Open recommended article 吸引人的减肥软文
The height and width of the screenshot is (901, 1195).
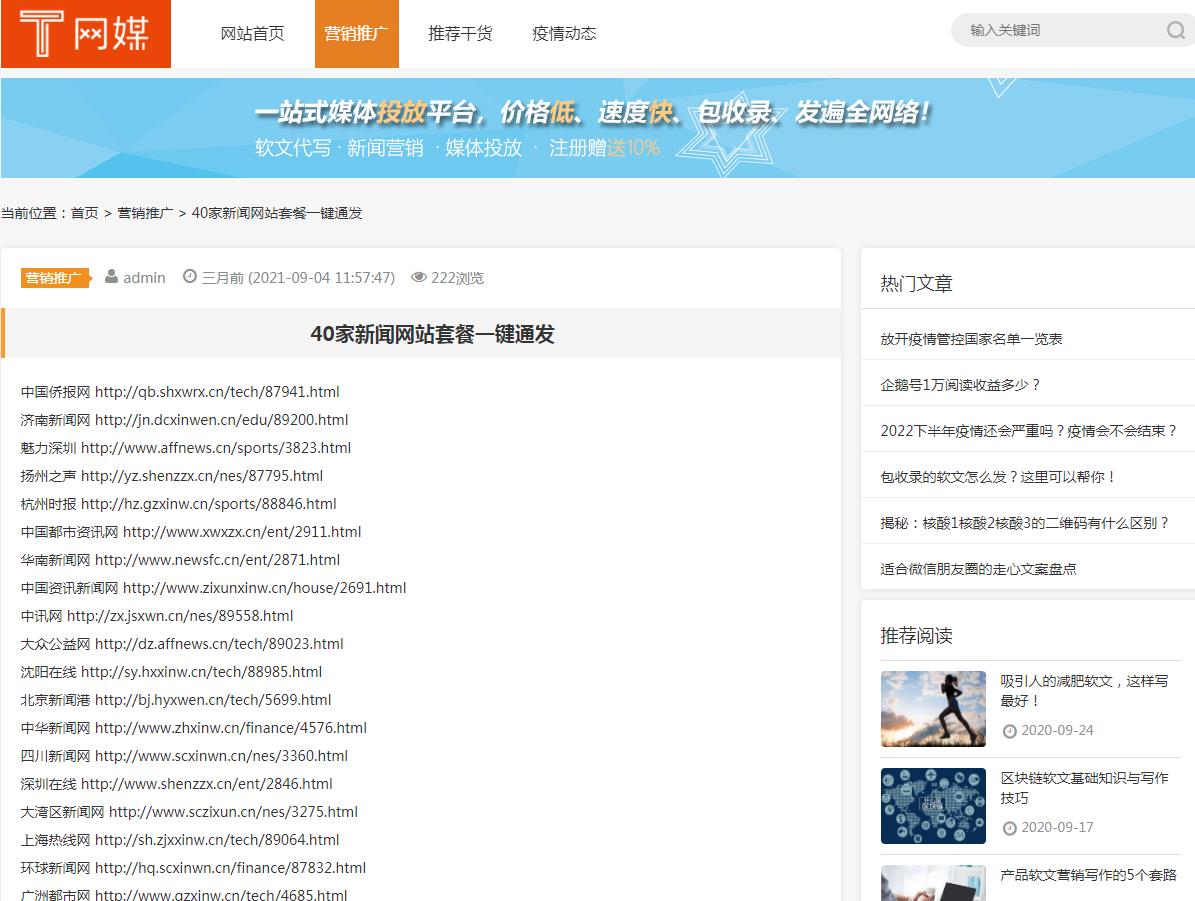(x=1084, y=691)
